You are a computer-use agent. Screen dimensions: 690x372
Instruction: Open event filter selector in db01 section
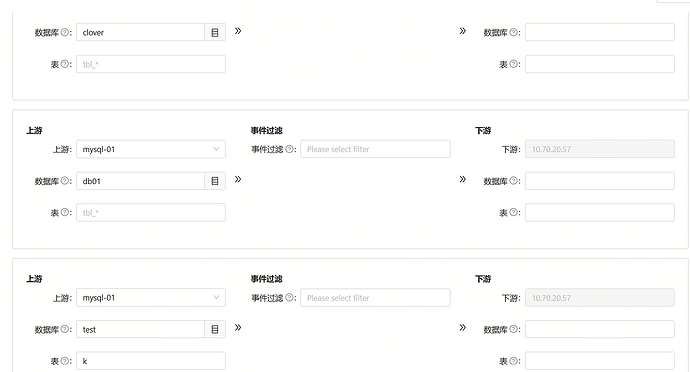(x=375, y=149)
